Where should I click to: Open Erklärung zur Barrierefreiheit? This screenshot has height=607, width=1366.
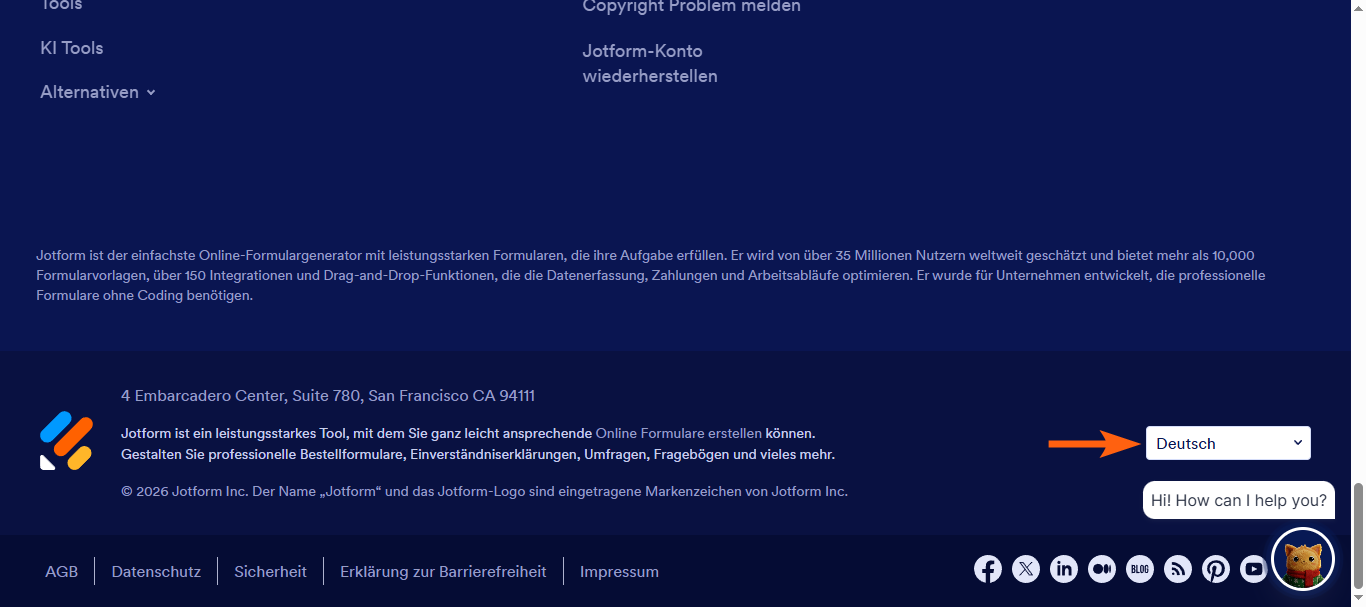[443, 571]
